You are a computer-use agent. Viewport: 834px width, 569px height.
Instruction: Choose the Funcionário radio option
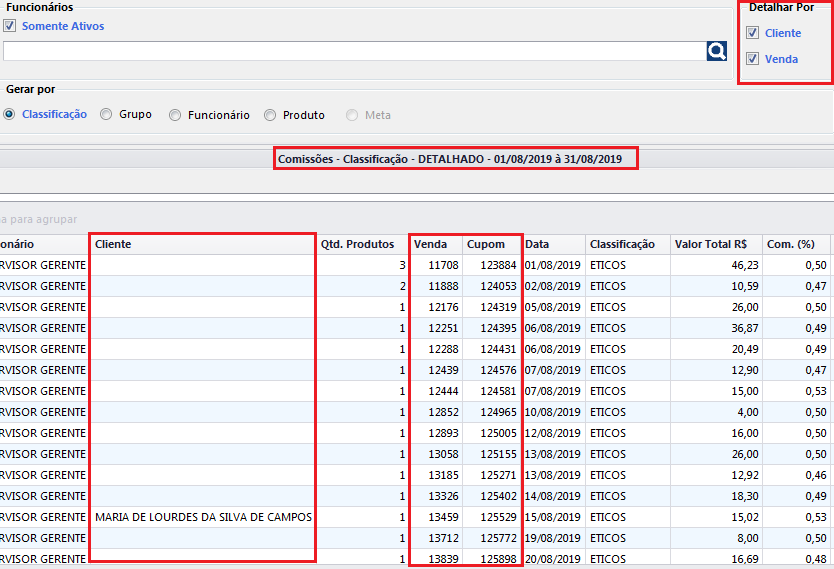click(176, 115)
